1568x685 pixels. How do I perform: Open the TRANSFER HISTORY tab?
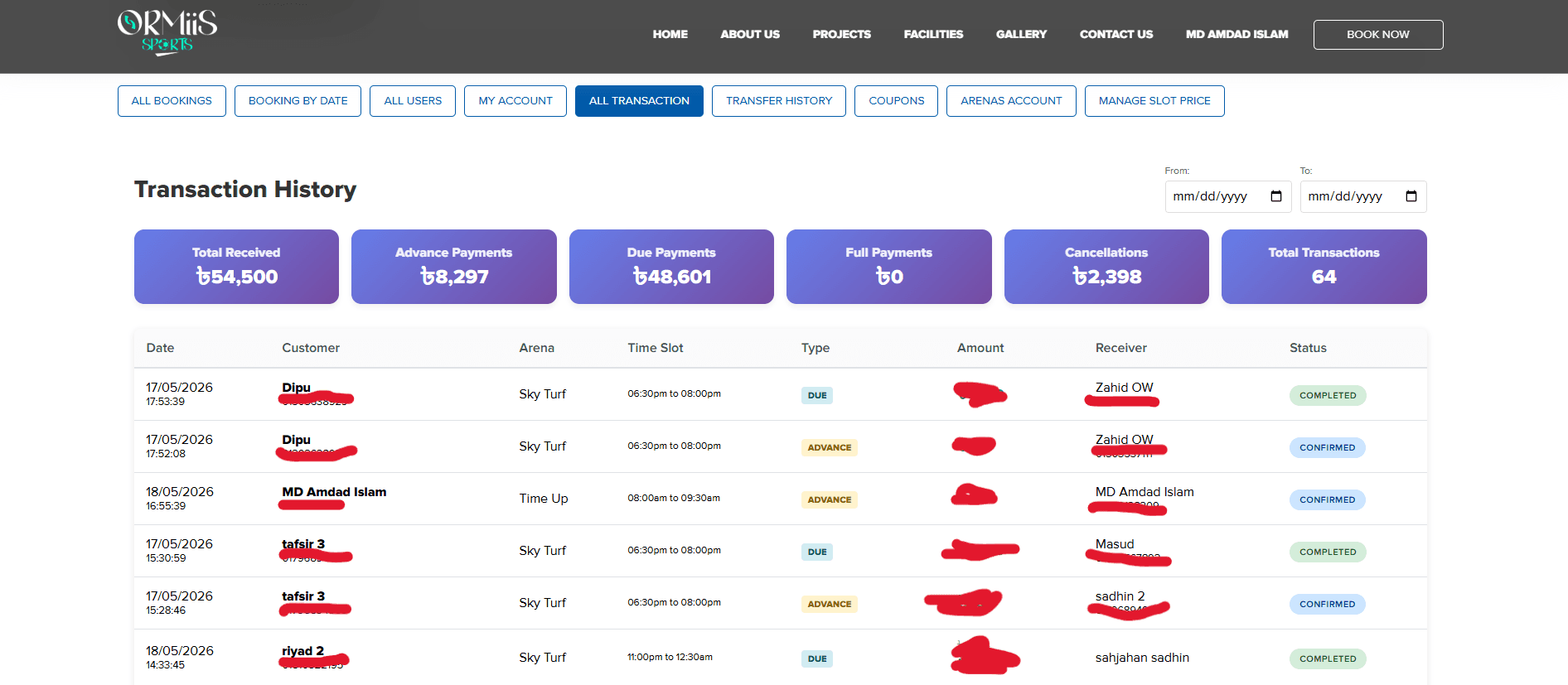(779, 101)
